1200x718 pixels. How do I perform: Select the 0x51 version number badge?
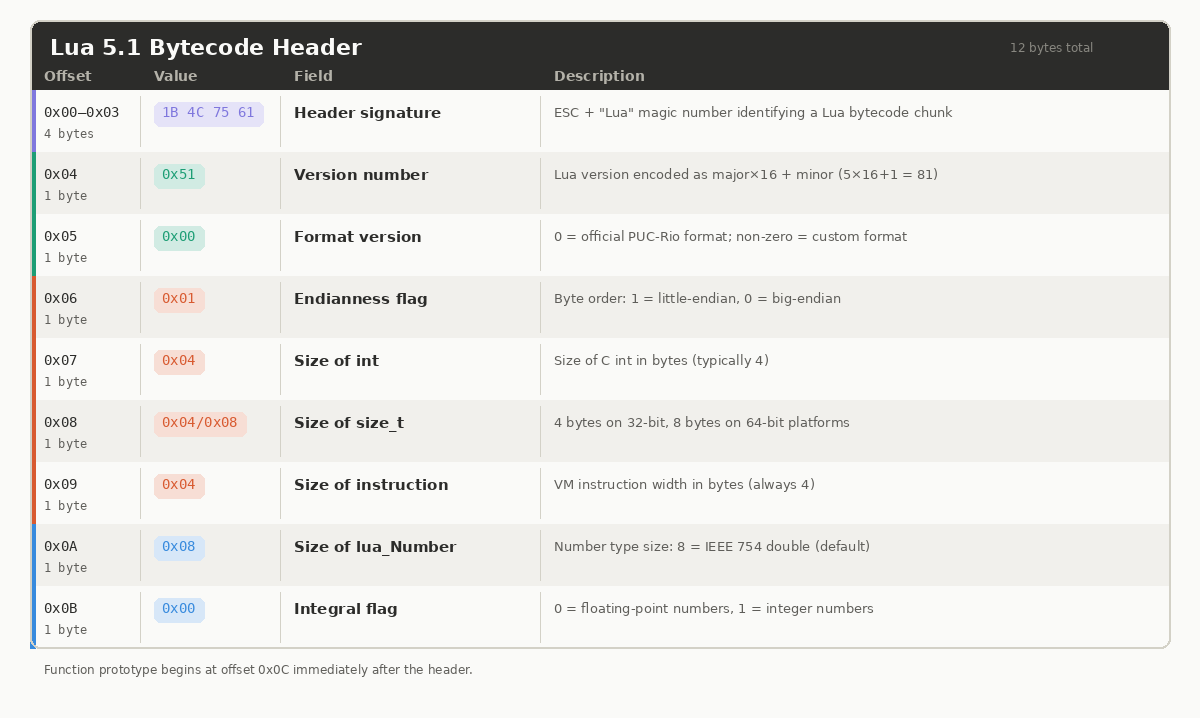179,174
